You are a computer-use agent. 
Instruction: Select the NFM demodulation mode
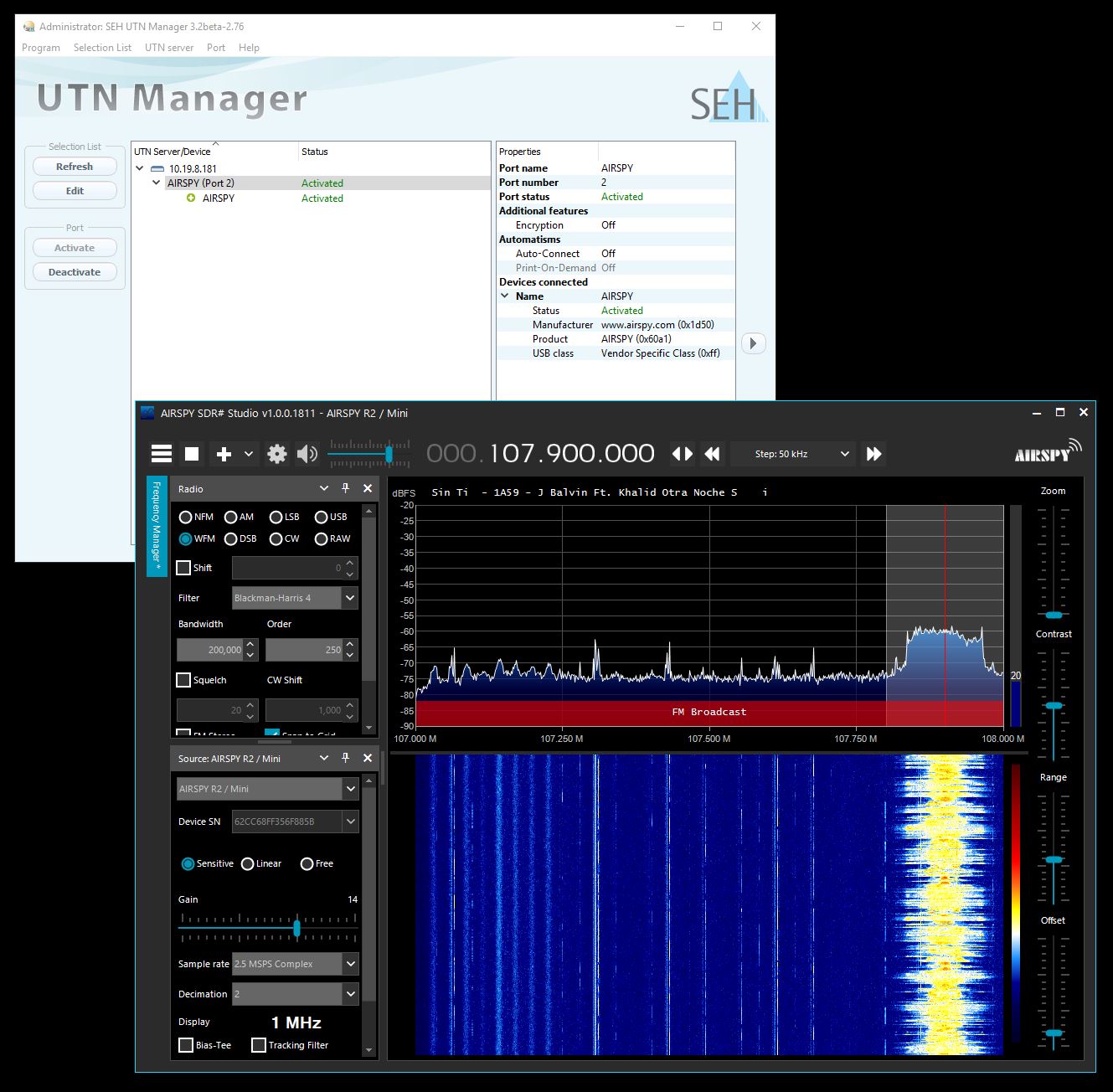point(186,517)
